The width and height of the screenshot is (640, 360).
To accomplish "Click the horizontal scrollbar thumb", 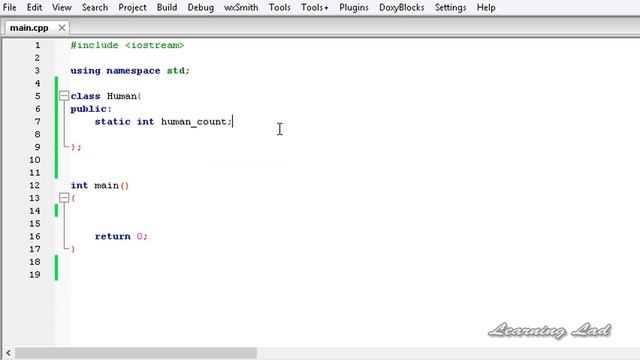I will point(136,353).
